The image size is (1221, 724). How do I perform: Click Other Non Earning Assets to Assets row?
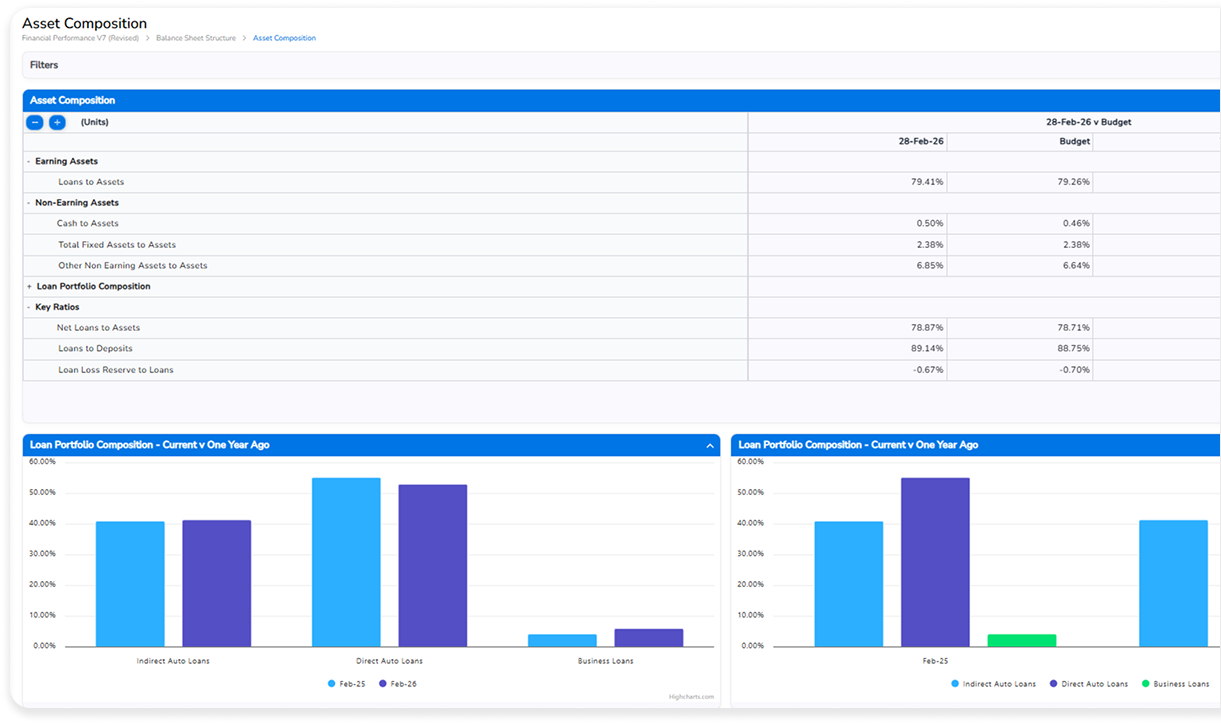tap(133, 266)
